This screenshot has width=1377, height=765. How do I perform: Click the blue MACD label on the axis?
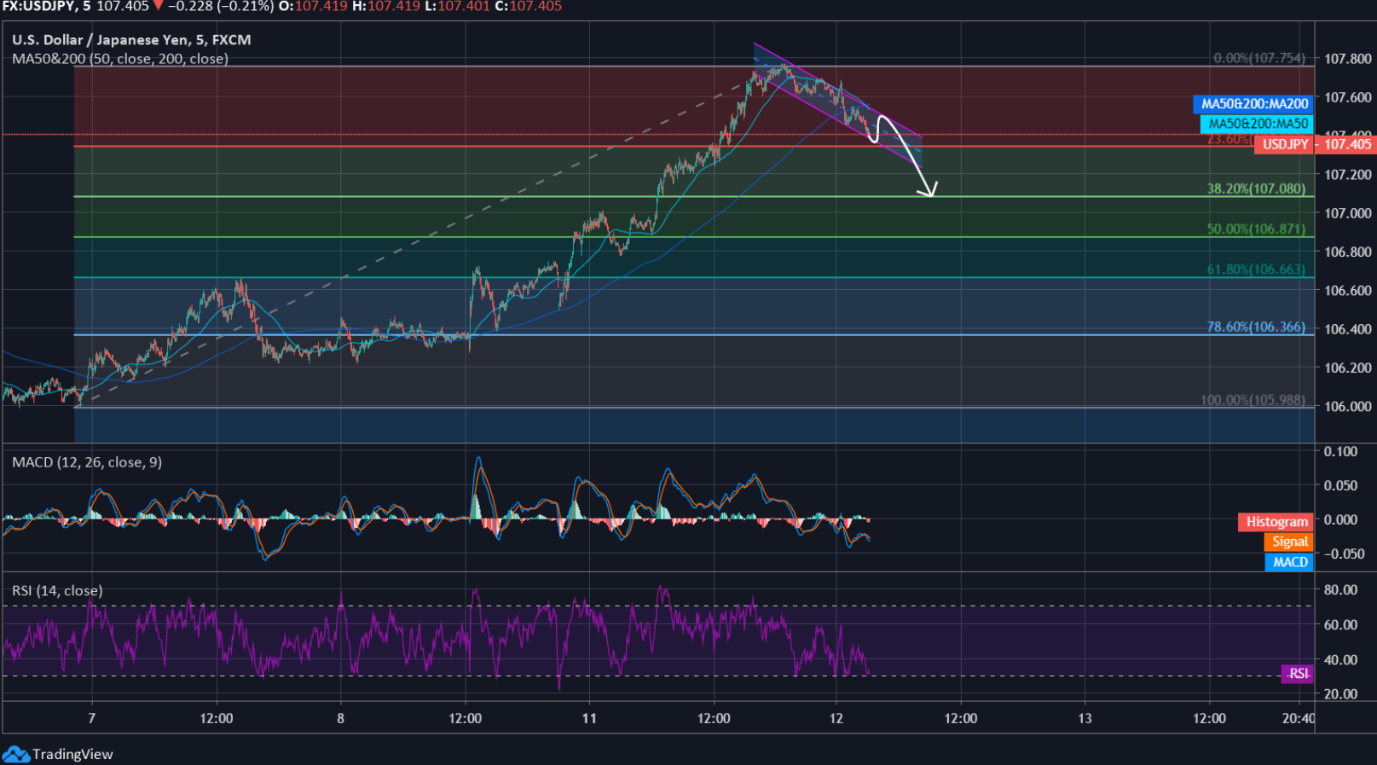coord(1288,561)
